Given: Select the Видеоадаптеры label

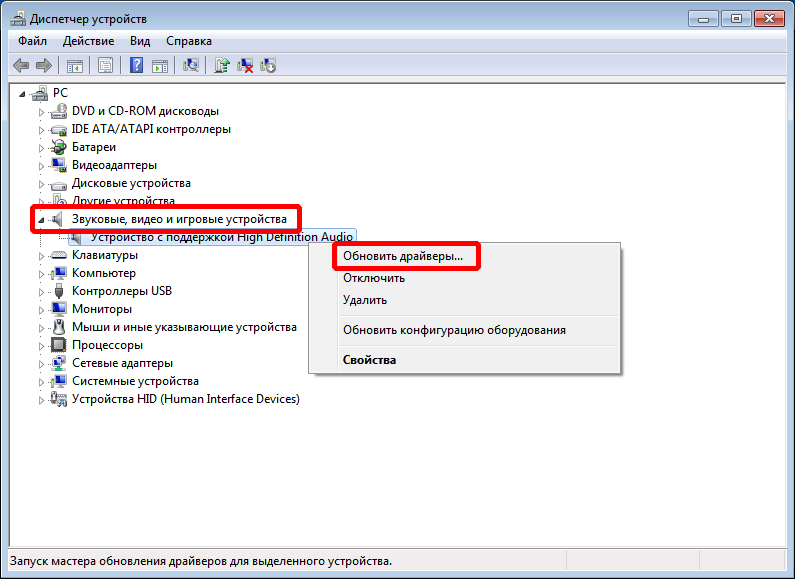Looking at the screenshot, I should pyautogui.click(x=114, y=165).
